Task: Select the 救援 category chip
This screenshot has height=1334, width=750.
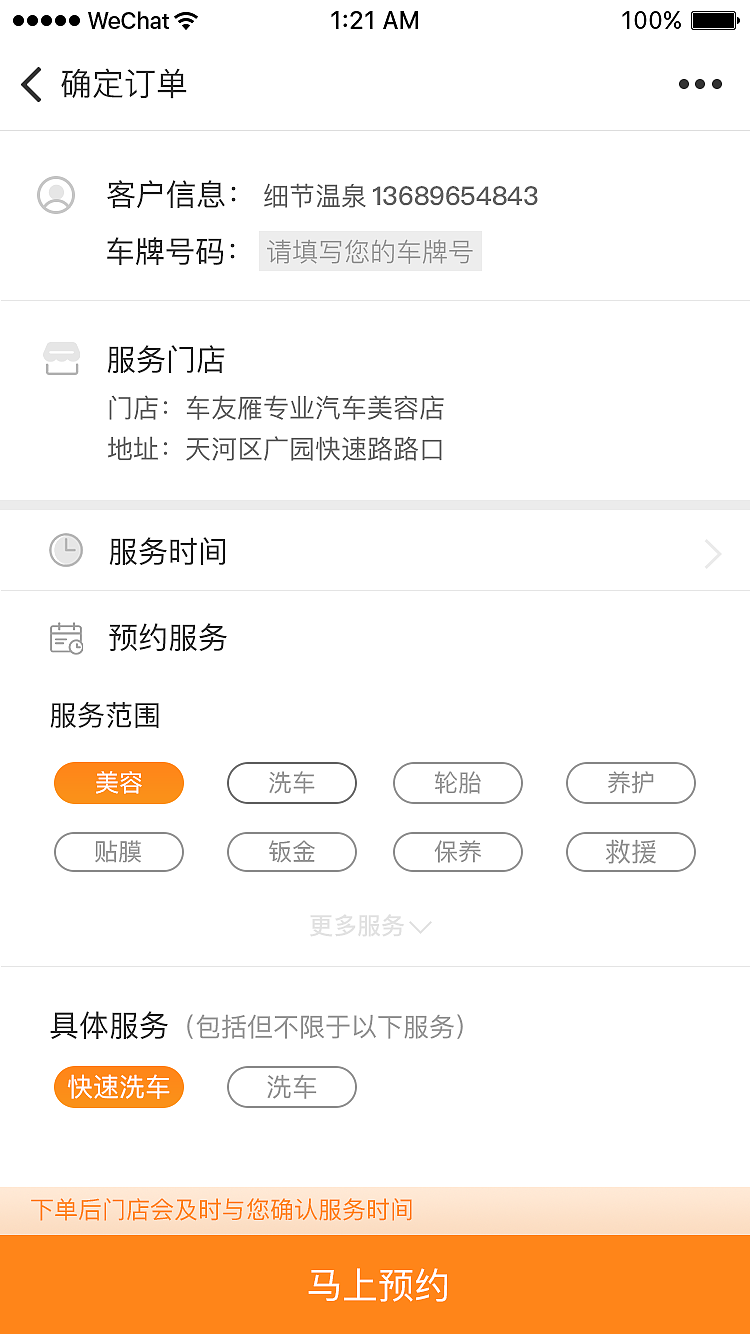Action: 631,852
